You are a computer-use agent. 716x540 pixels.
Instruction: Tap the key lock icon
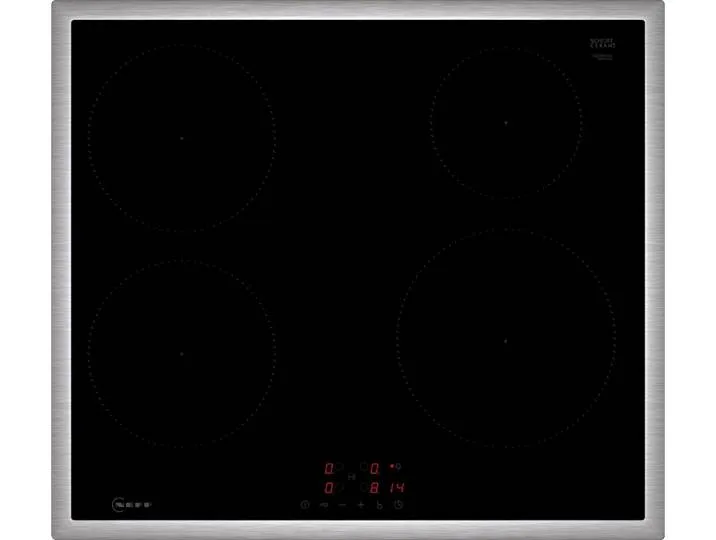point(324,505)
